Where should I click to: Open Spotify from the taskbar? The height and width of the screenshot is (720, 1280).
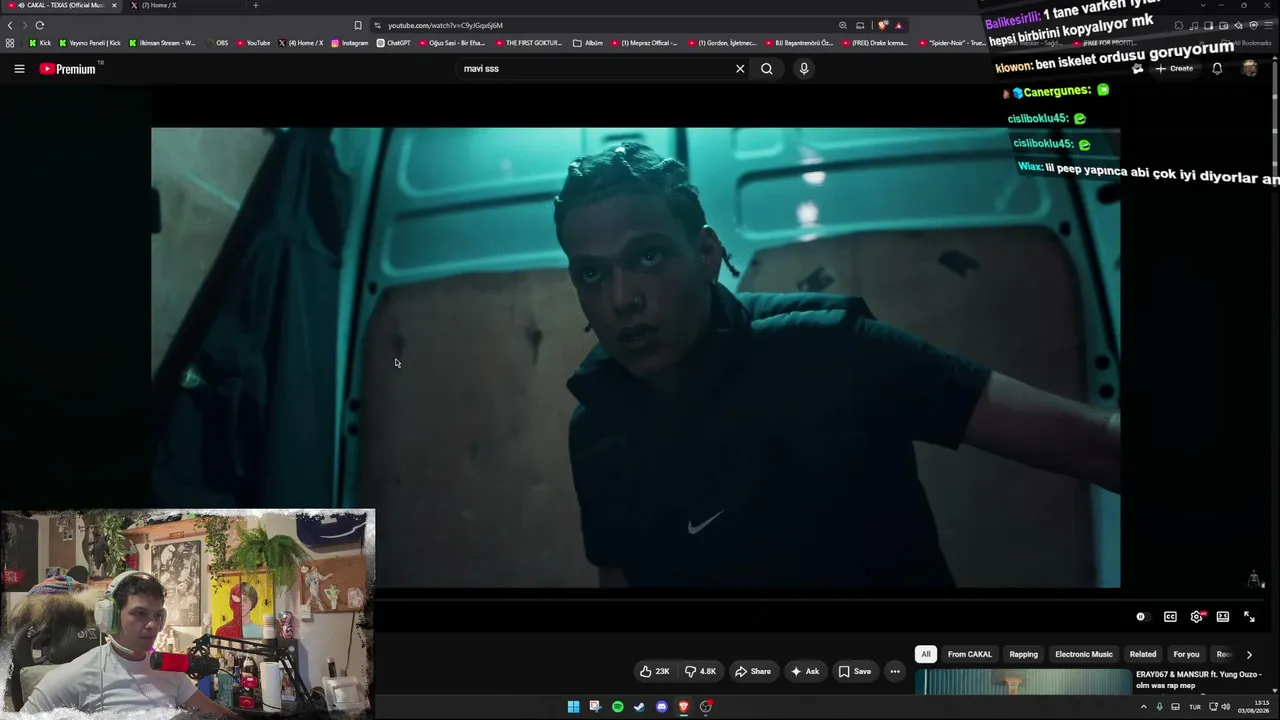(x=617, y=707)
